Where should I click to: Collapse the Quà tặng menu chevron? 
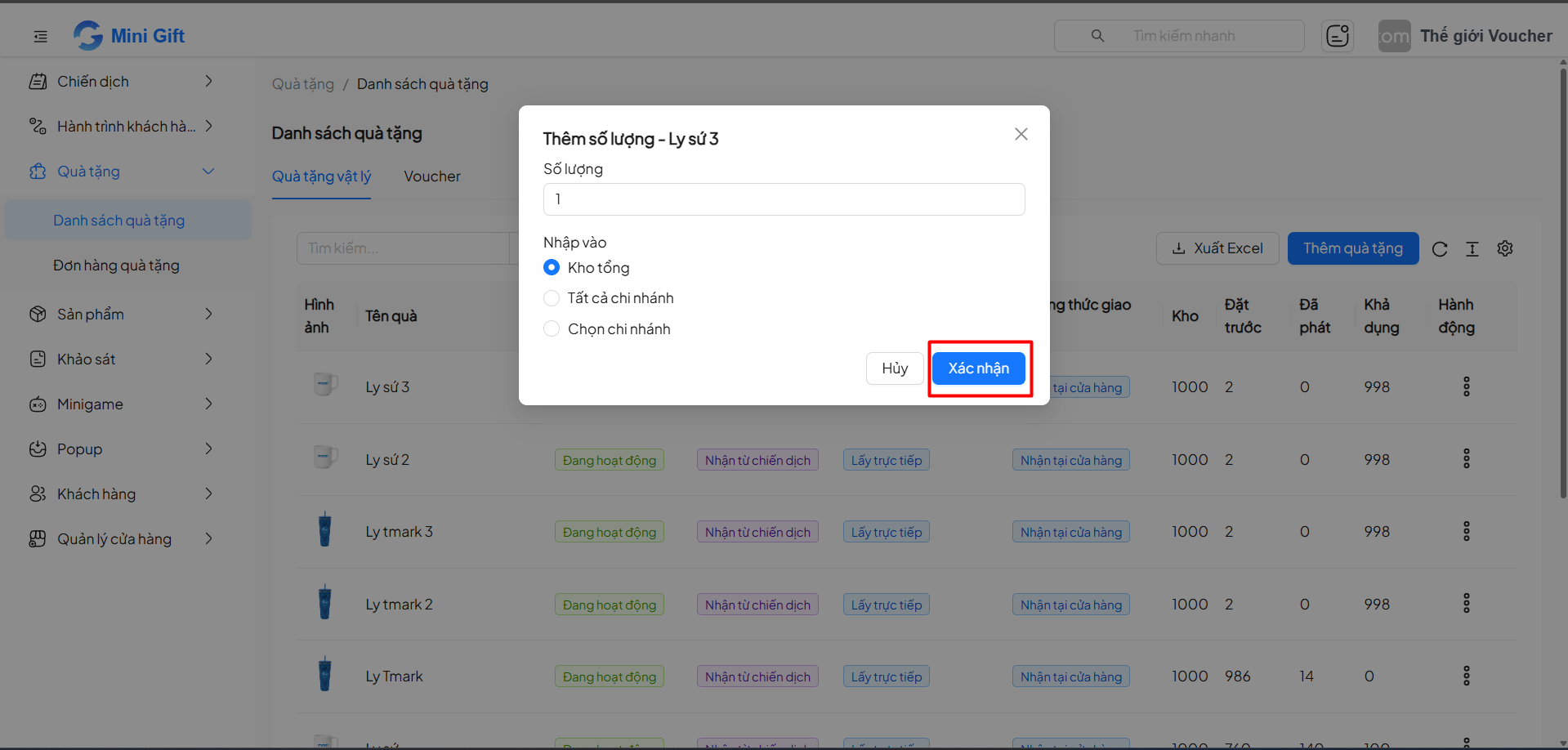click(208, 171)
